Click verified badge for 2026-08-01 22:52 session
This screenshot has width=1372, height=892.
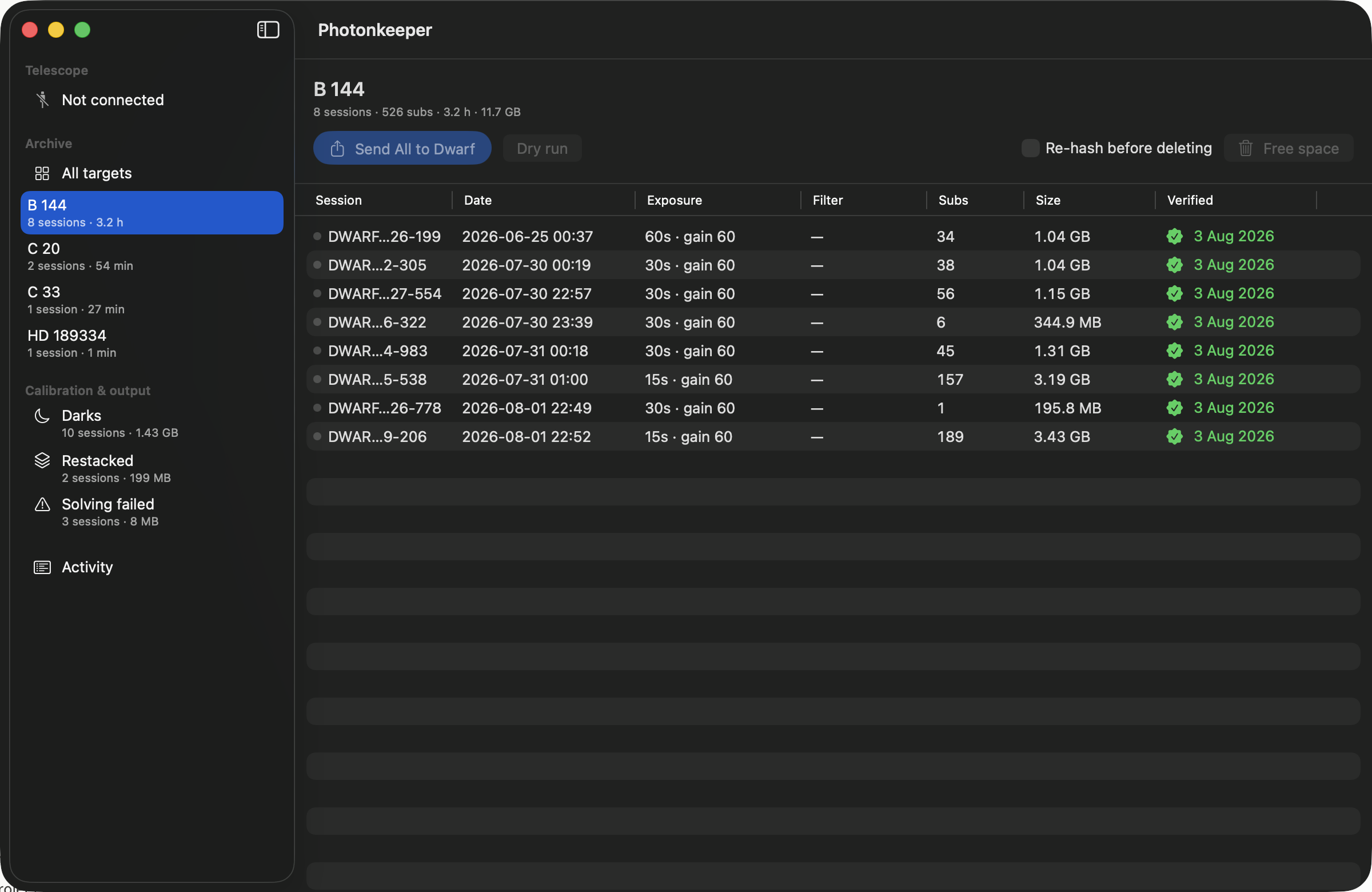[1175, 436]
